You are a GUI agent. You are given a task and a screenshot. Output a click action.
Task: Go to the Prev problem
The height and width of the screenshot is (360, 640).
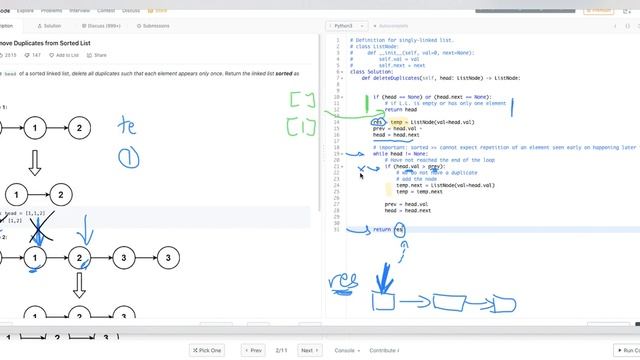253,350
